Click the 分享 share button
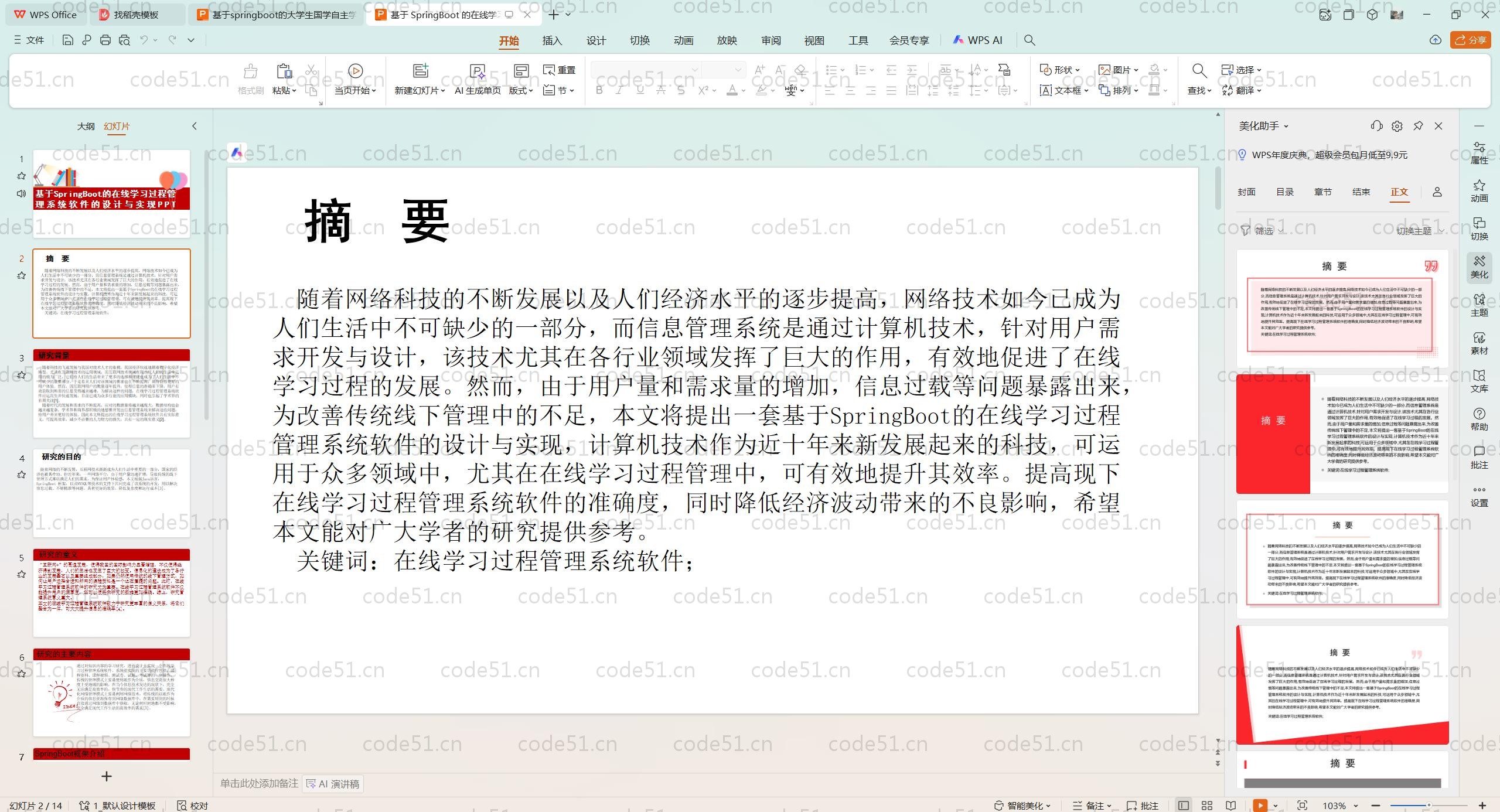The height and width of the screenshot is (812, 1500). click(x=1470, y=40)
